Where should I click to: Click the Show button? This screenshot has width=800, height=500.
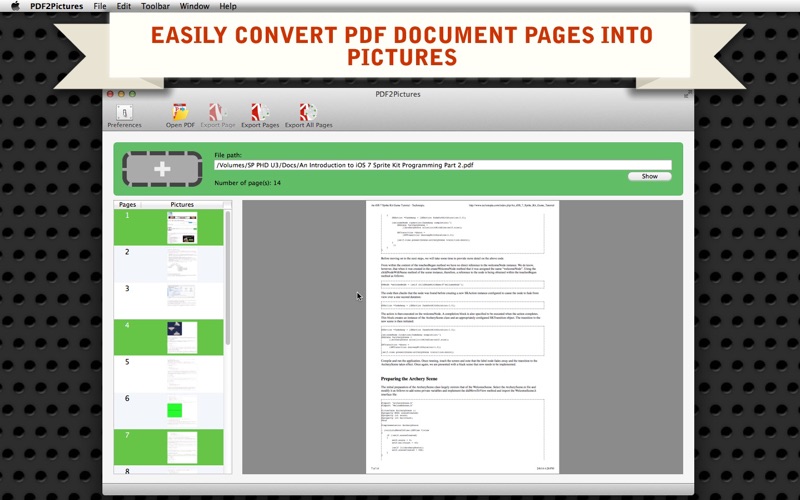(x=649, y=176)
